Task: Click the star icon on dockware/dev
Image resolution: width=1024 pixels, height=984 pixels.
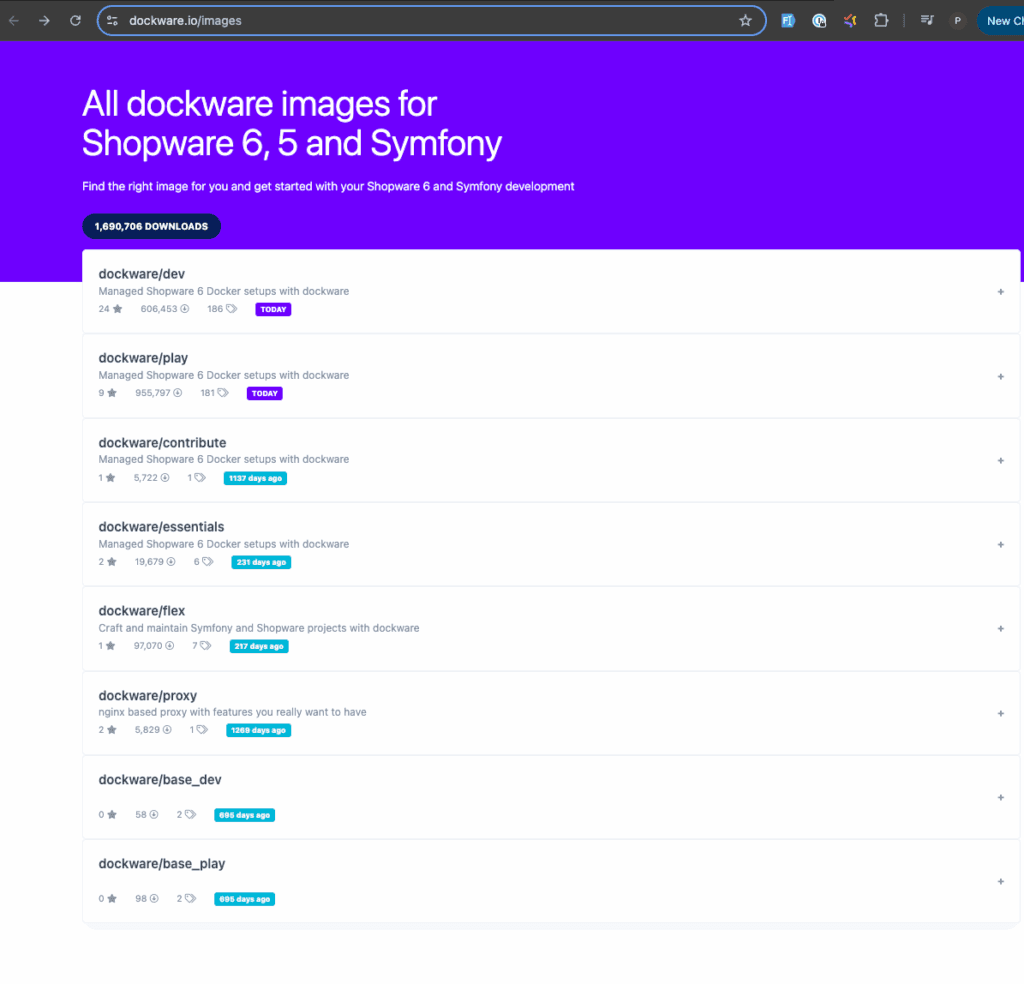Action: coord(118,309)
